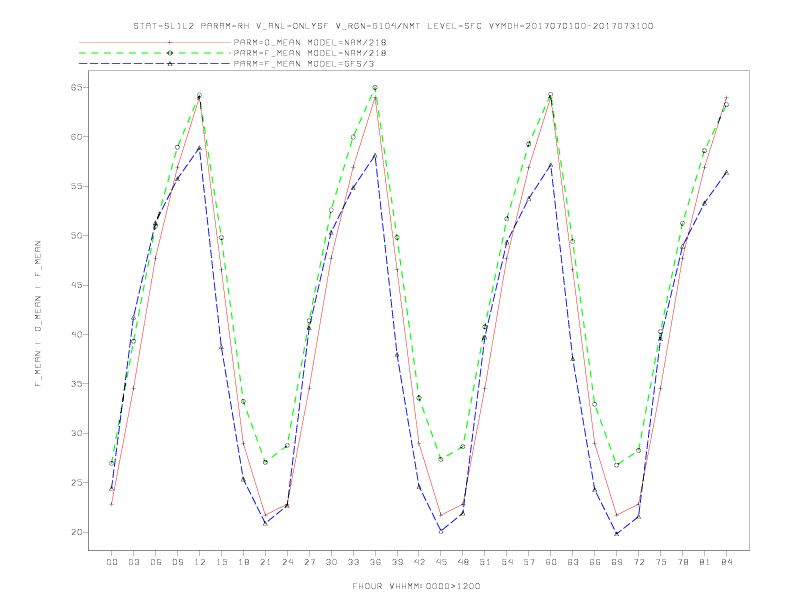Select legend entry PARM=O_MEAN MODEL=NAM/218
This screenshot has width=792, height=612.
310,42
